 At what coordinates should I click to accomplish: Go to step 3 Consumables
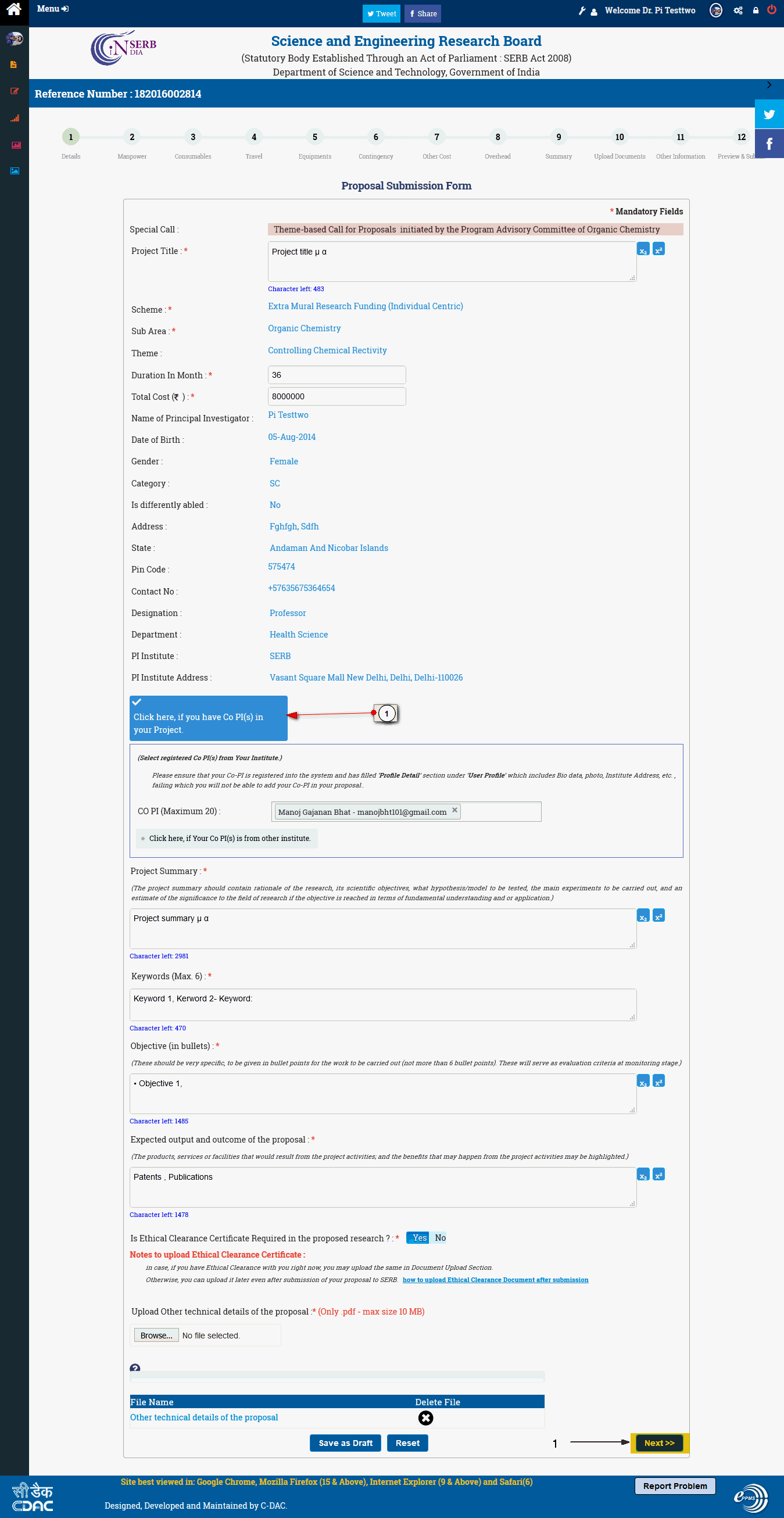(x=193, y=137)
